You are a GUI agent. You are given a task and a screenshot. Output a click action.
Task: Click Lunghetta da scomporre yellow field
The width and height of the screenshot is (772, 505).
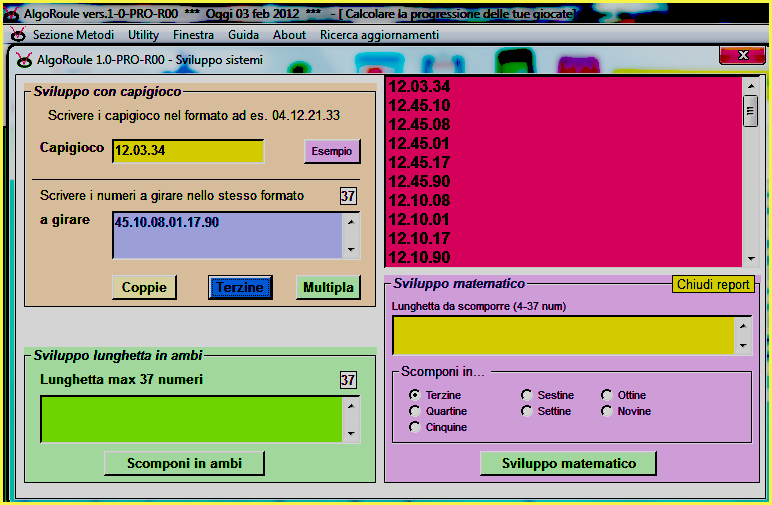click(x=563, y=336)
